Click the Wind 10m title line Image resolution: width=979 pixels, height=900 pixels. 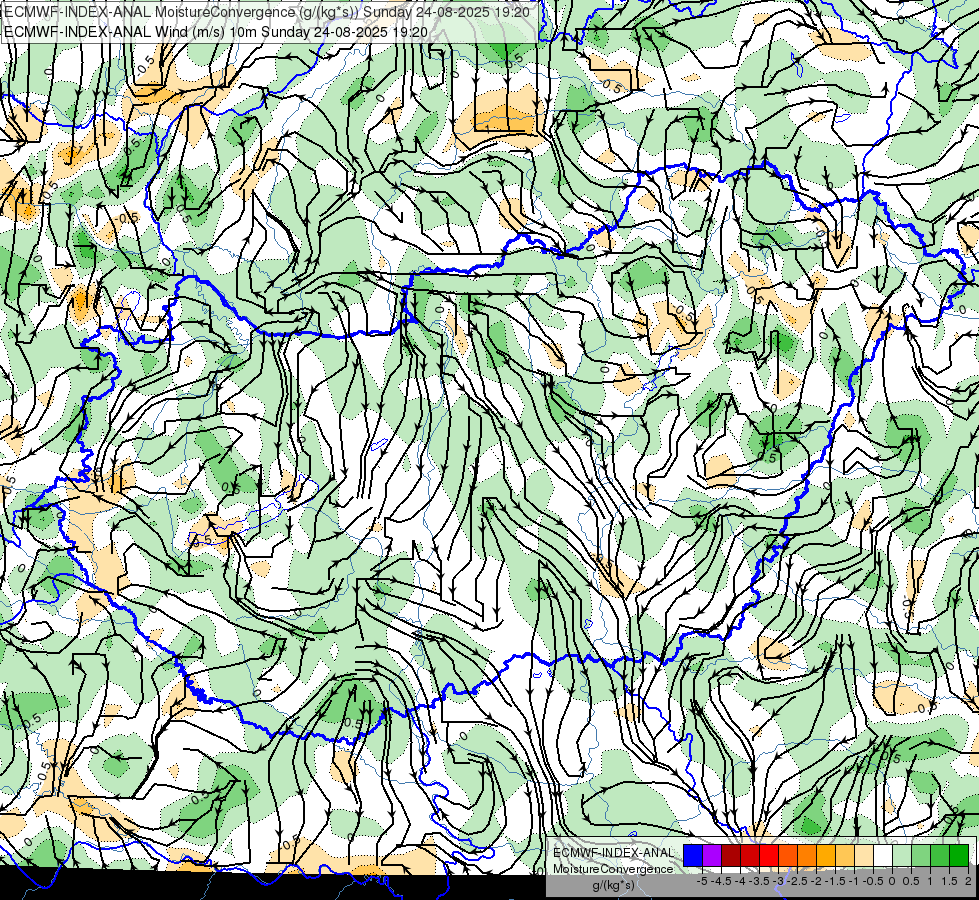216,31
